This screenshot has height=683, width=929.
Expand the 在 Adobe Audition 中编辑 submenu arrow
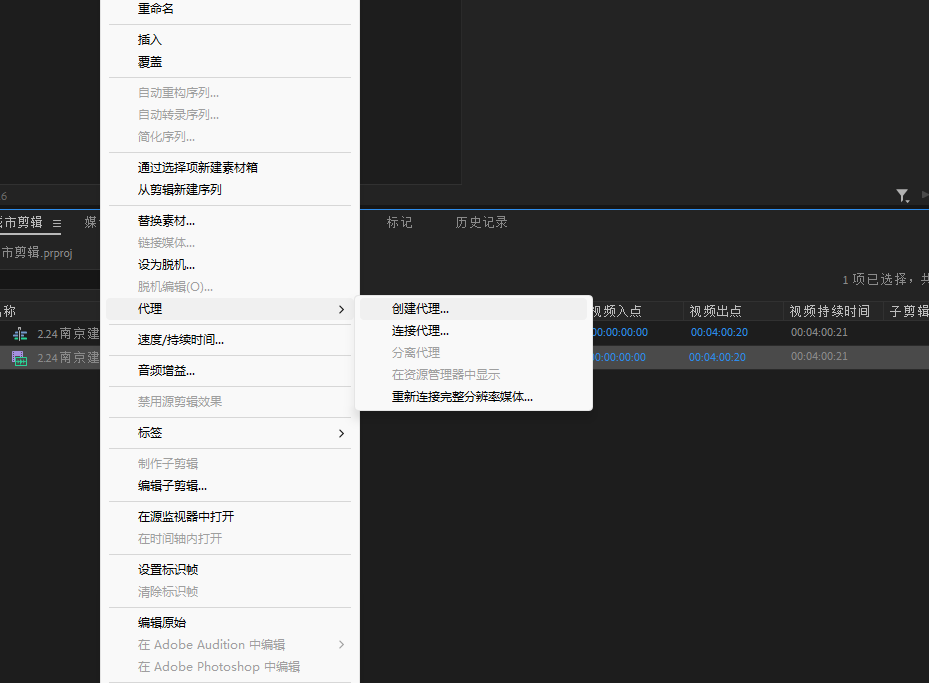point(341,644)
